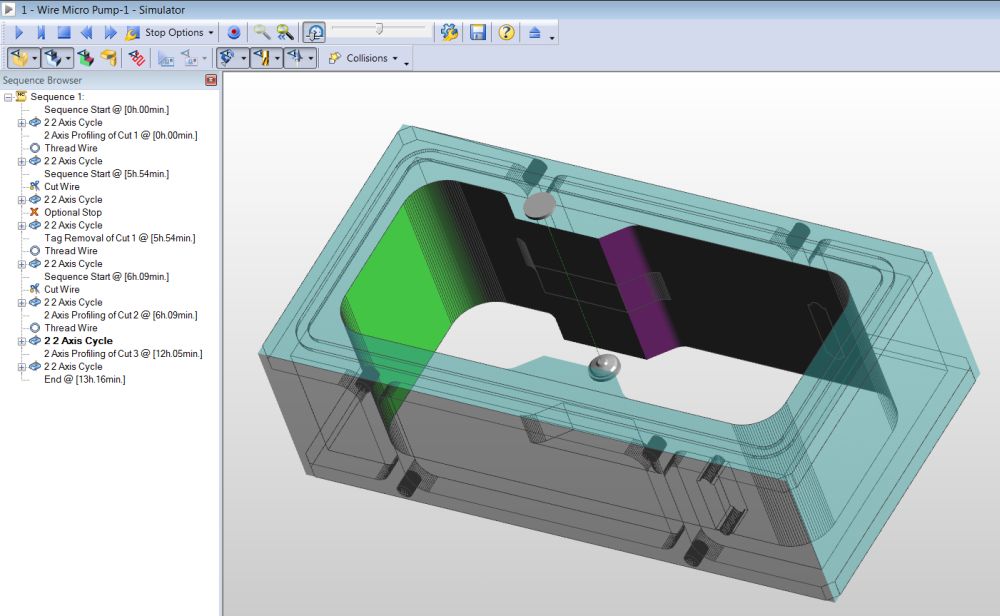Close the Sequence Browser panel

tap(211, 80)
